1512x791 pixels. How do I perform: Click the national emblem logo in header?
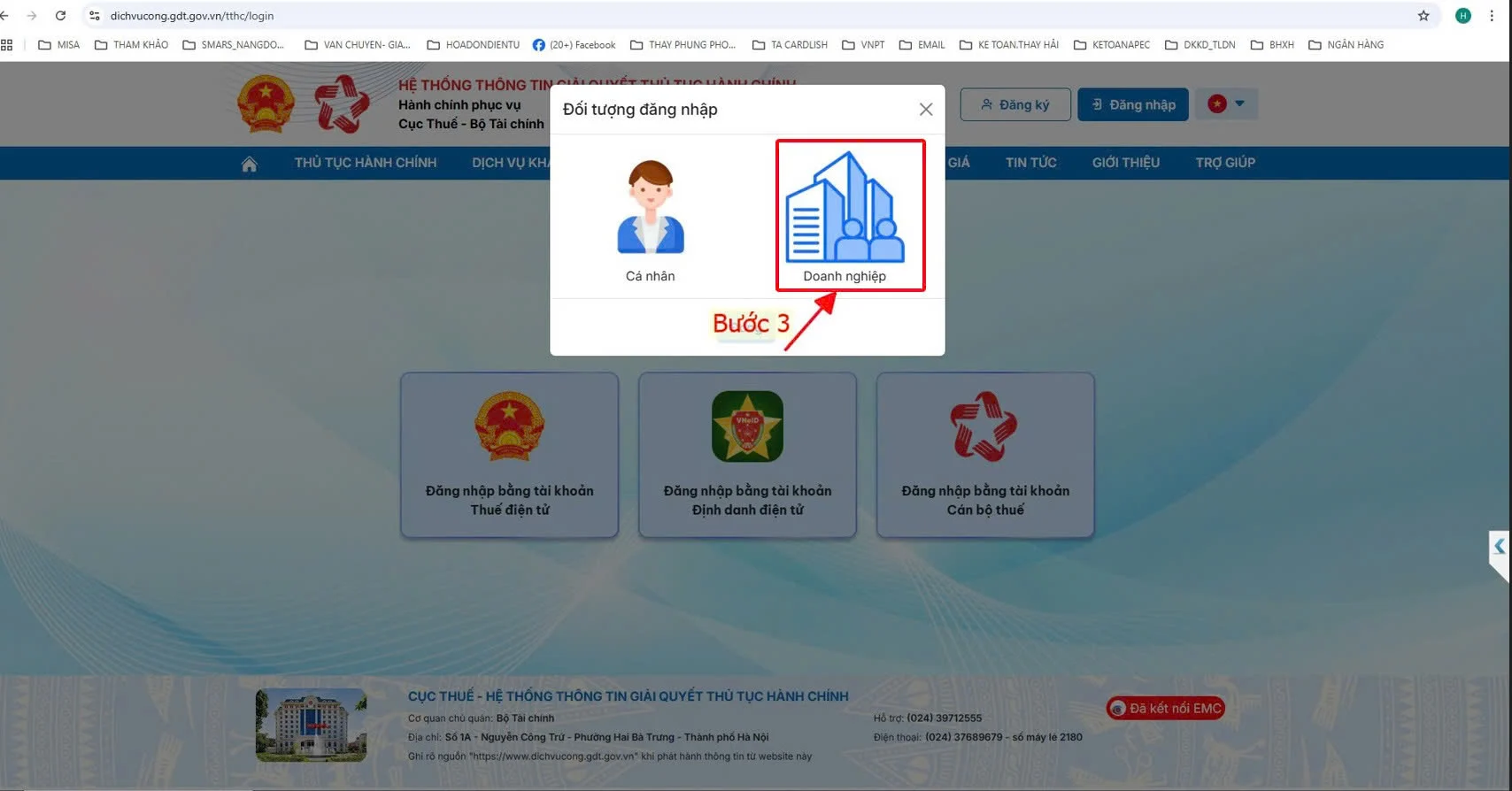pos(266,104)
